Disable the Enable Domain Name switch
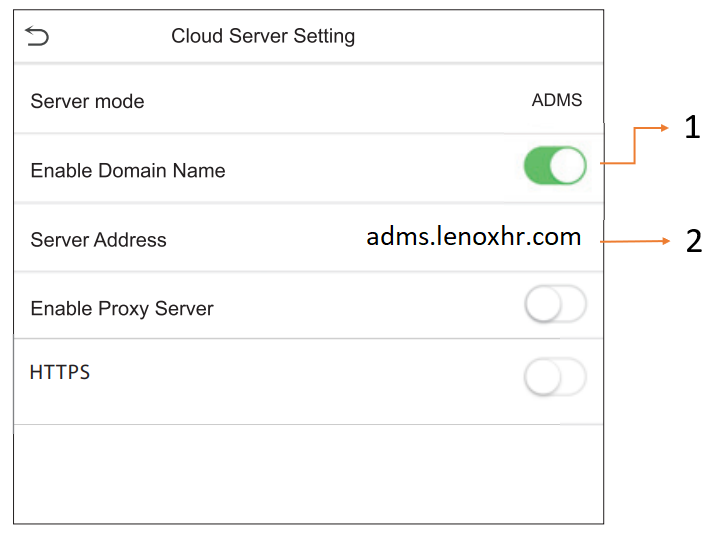The width and height of the screenshot is (720, 541). click(555, 166)
